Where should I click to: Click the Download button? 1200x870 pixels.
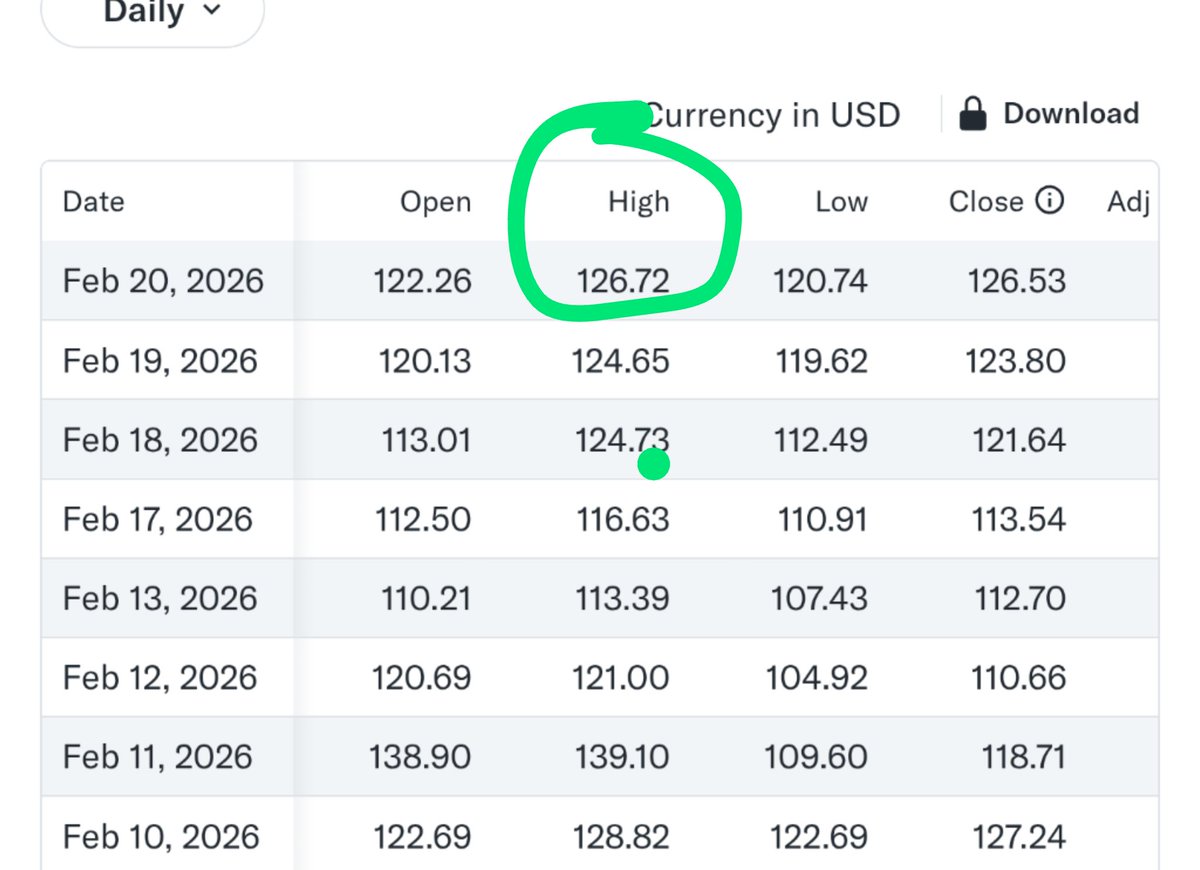coord(1071,114)
